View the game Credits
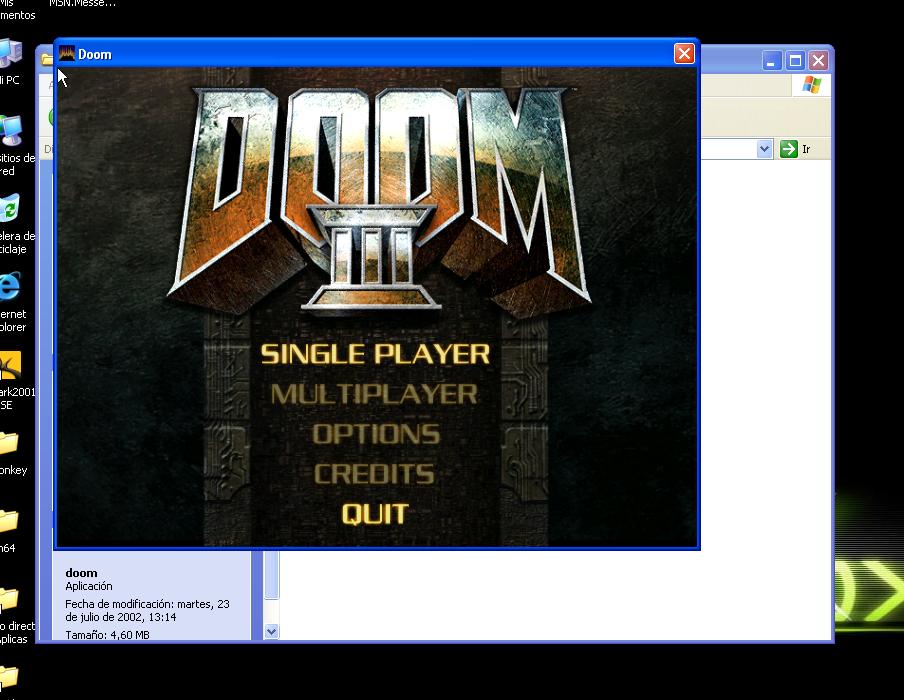The image size is (904, 700). click(x=374, y=474)
